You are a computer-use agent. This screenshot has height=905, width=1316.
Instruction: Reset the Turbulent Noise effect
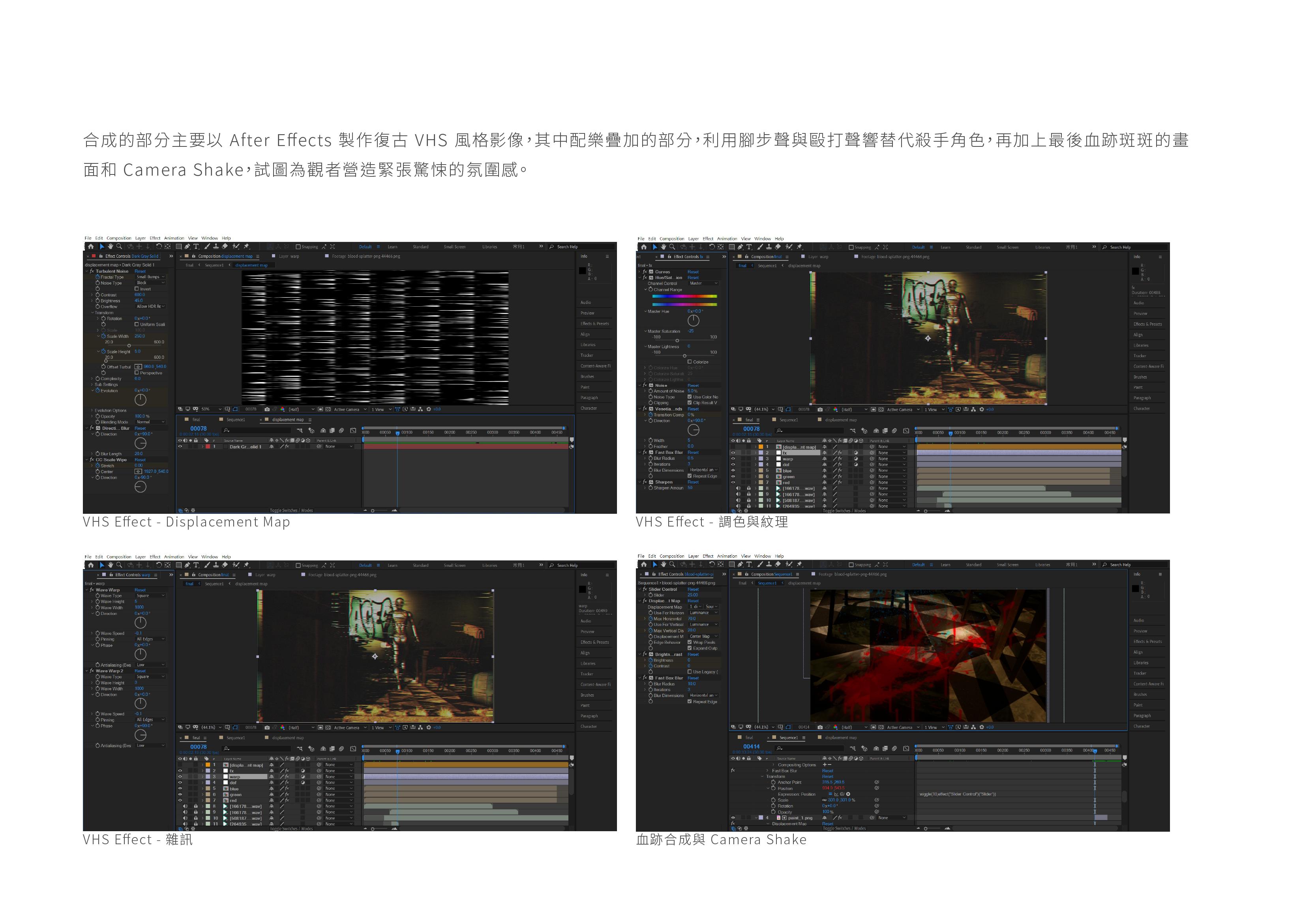(139, 271)
